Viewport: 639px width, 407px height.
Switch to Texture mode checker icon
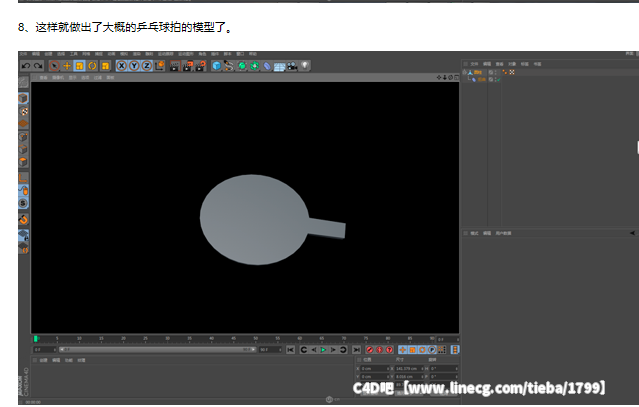23,111
